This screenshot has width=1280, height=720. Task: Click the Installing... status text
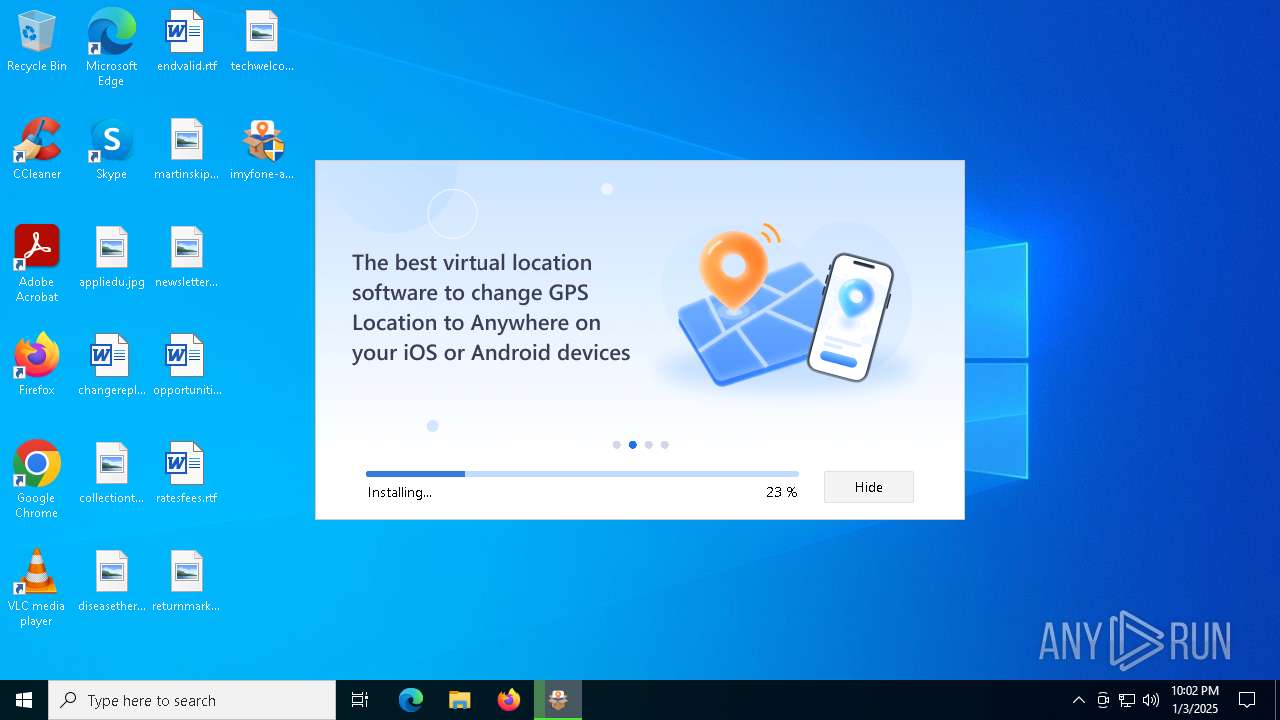point(399,492)
